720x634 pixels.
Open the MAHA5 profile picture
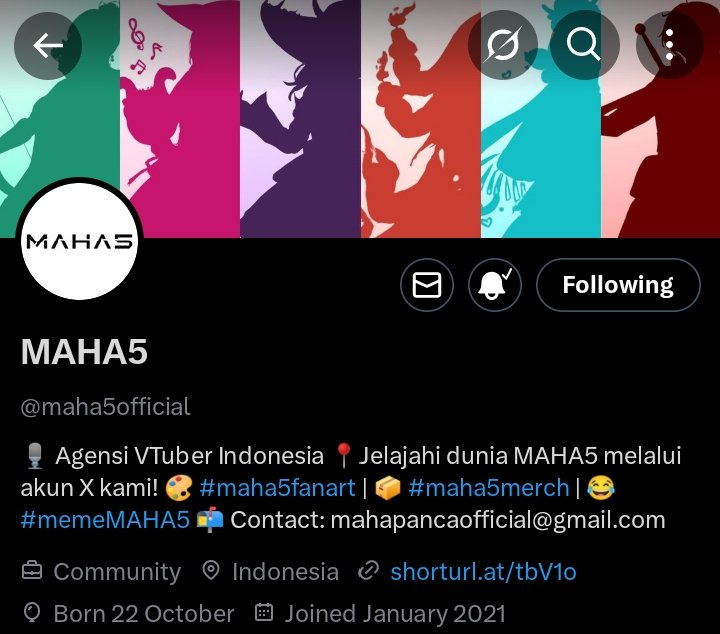[x=79, y=241]
